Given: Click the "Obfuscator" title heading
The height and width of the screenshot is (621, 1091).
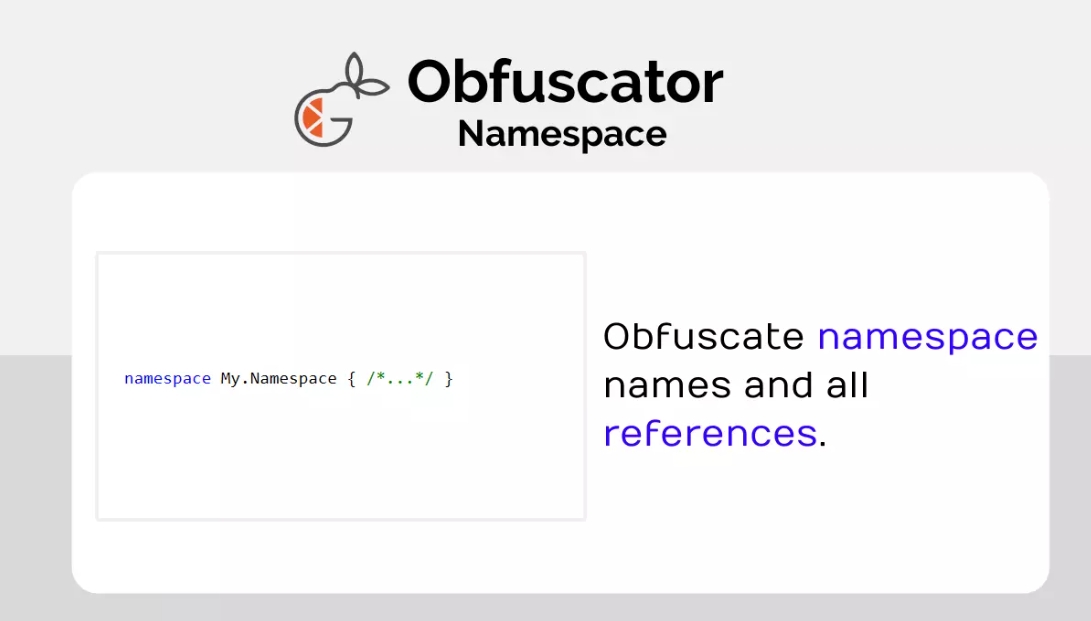Looking at the screenshot, I should (x=565, y=82).
